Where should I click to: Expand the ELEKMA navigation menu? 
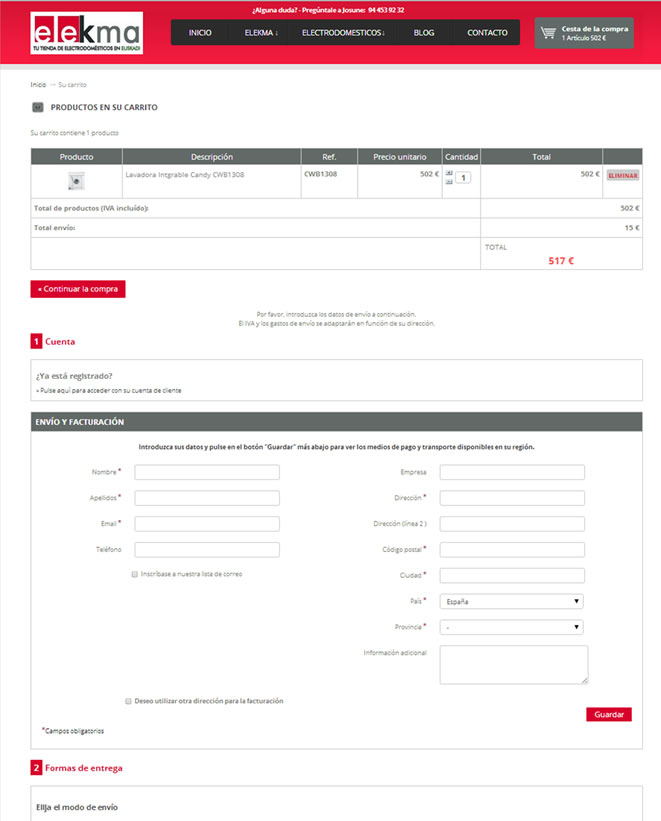(261, 32)
